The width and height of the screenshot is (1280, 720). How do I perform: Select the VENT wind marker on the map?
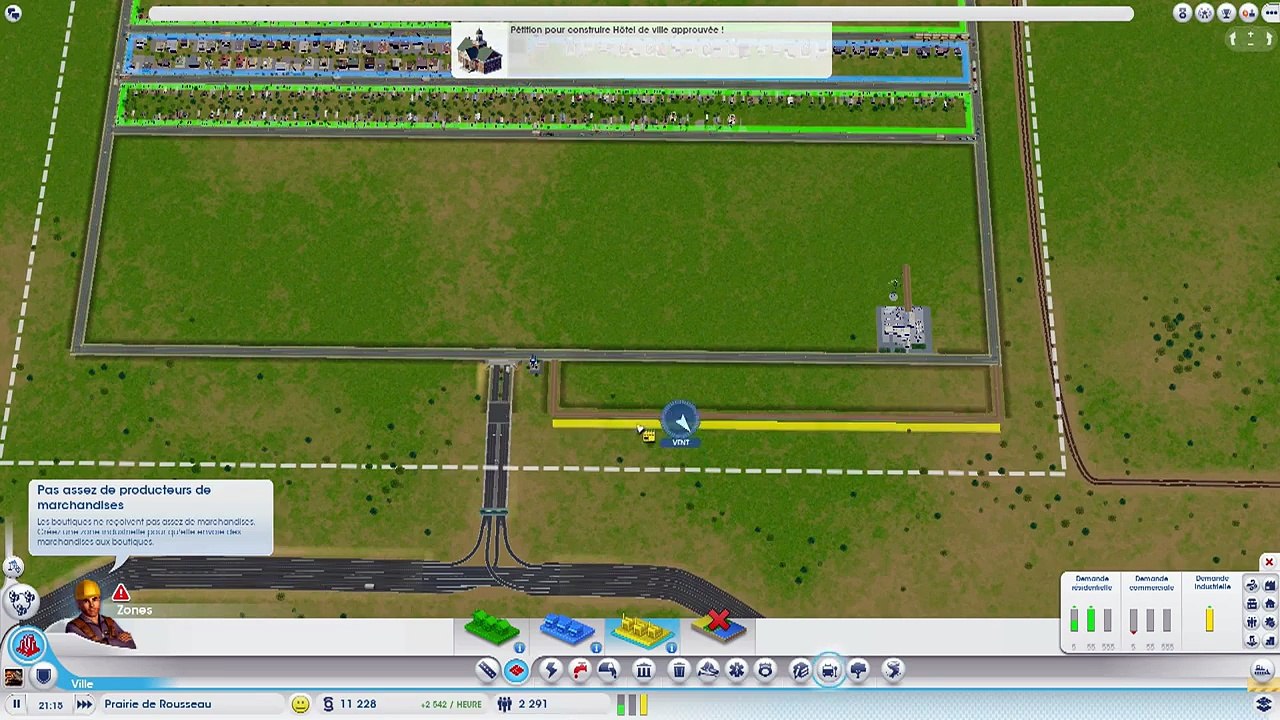click(680, 424)
